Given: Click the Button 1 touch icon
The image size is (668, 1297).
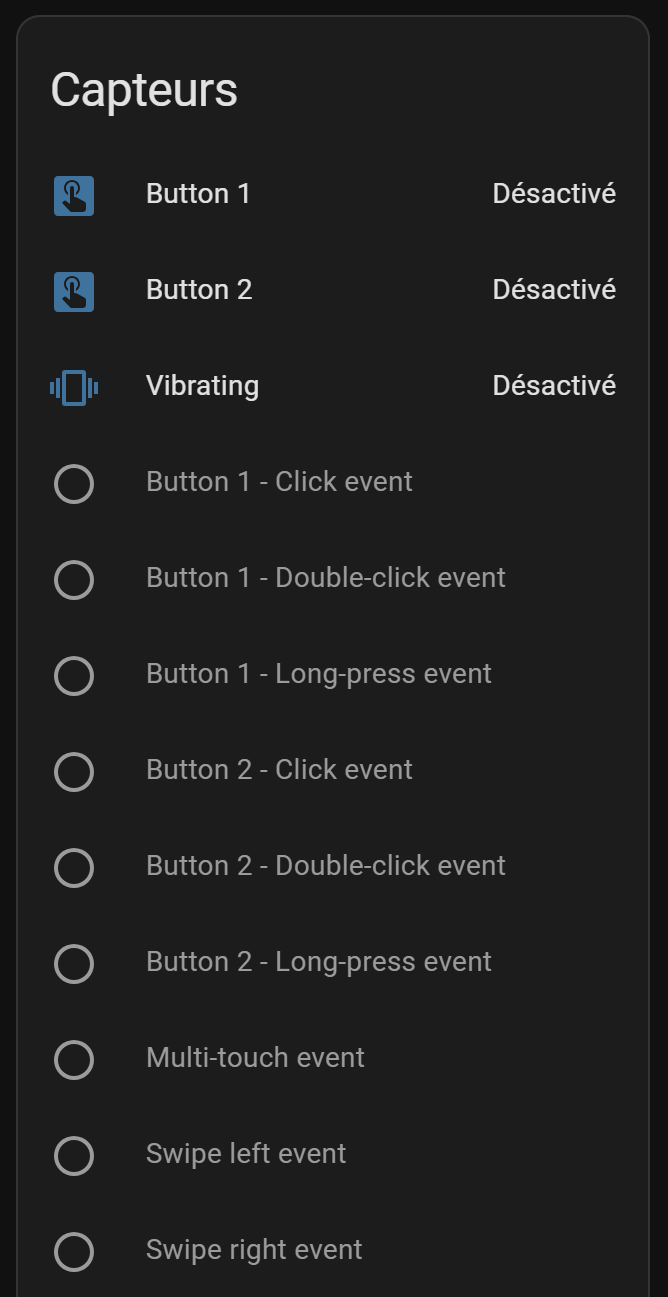Looking at the screenshot, I should tap(74, 195).
